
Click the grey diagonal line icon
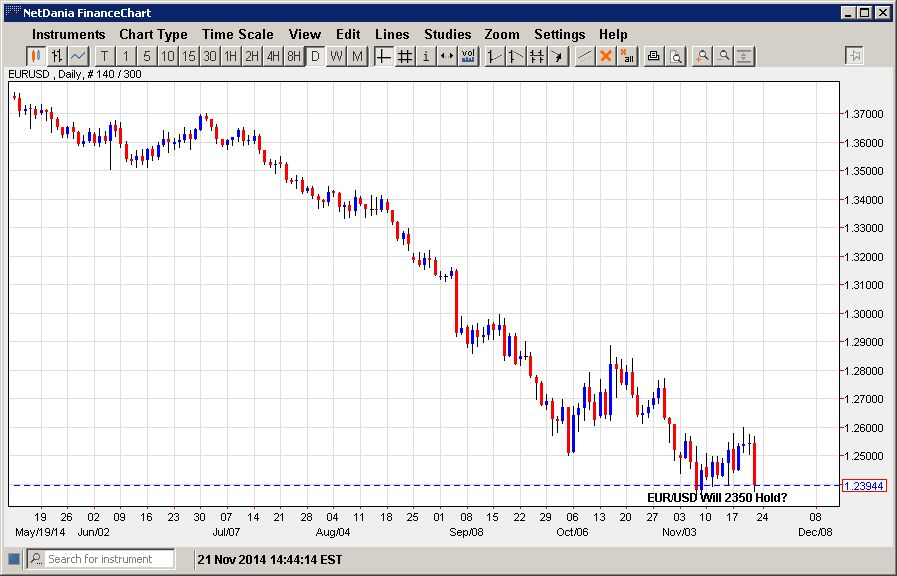coord(584,56)
